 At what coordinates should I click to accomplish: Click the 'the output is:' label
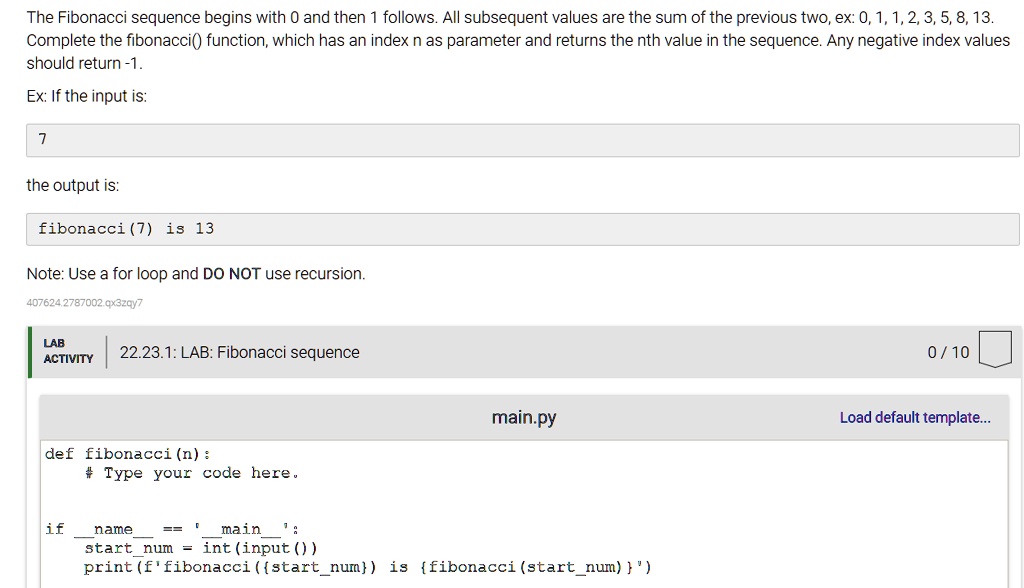tap(72, 186)
